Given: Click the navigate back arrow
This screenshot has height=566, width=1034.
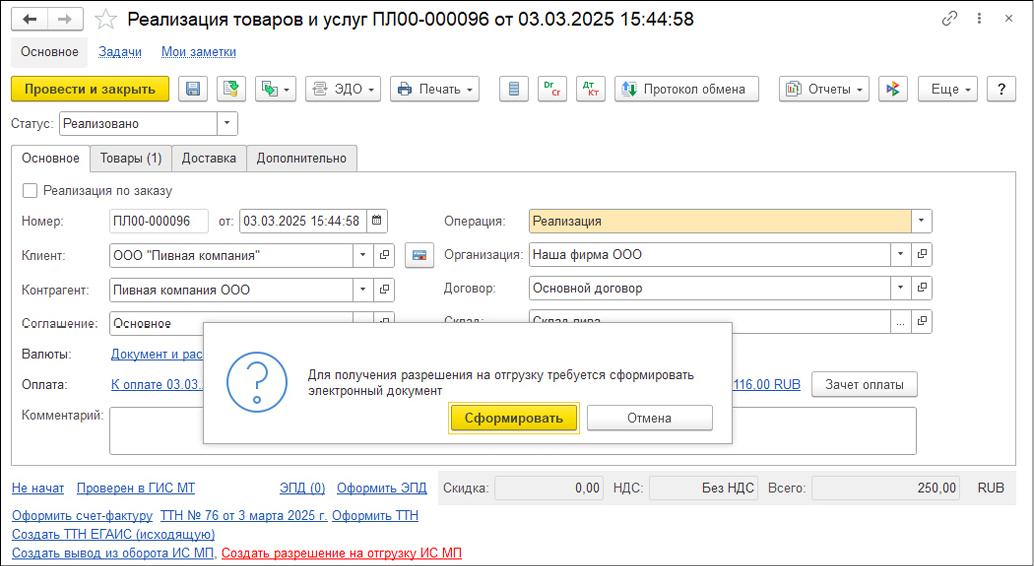Looking at the screenshot, I should point(31,20).
